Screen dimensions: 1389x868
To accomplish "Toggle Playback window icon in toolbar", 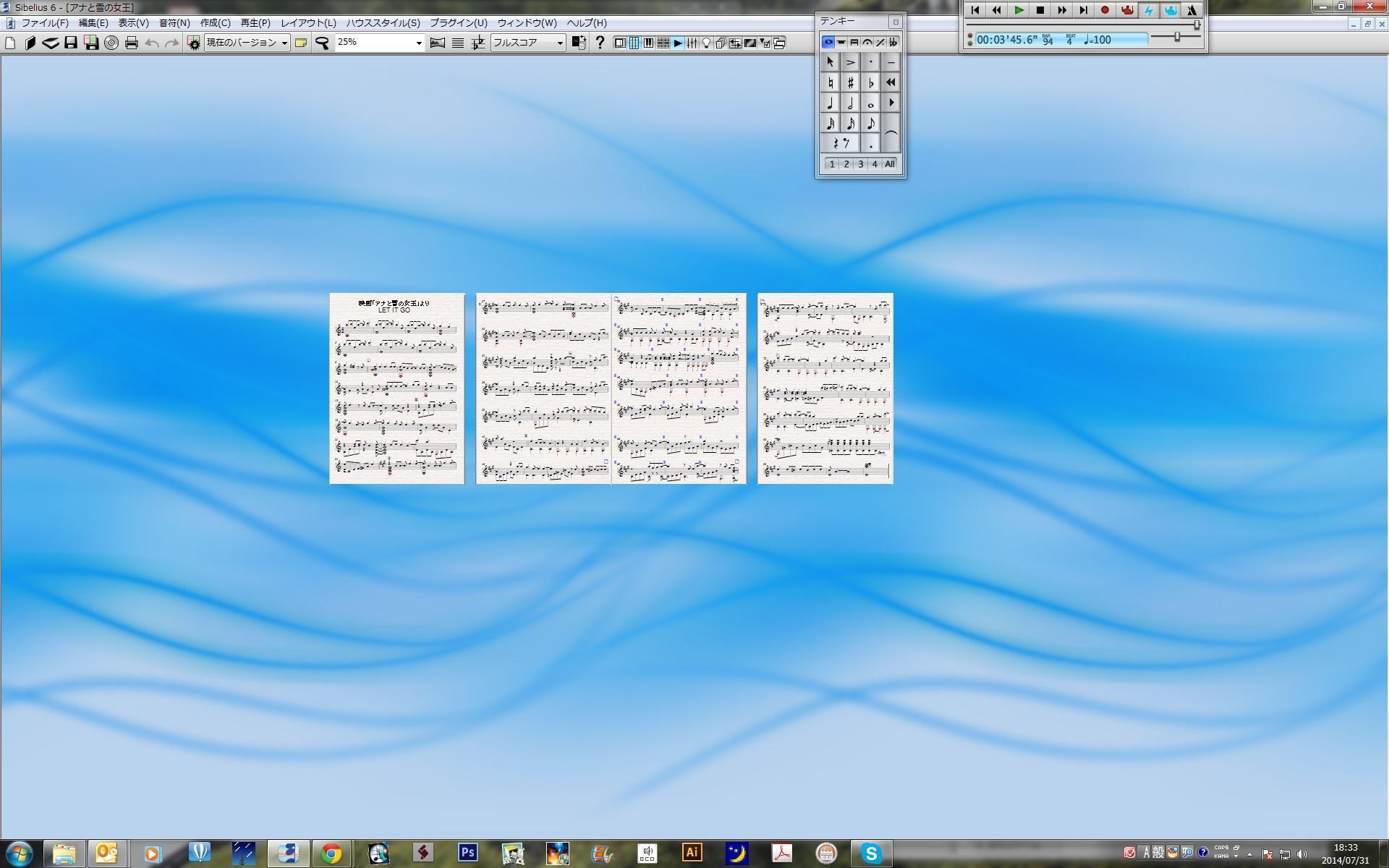I will coord(677,43).
